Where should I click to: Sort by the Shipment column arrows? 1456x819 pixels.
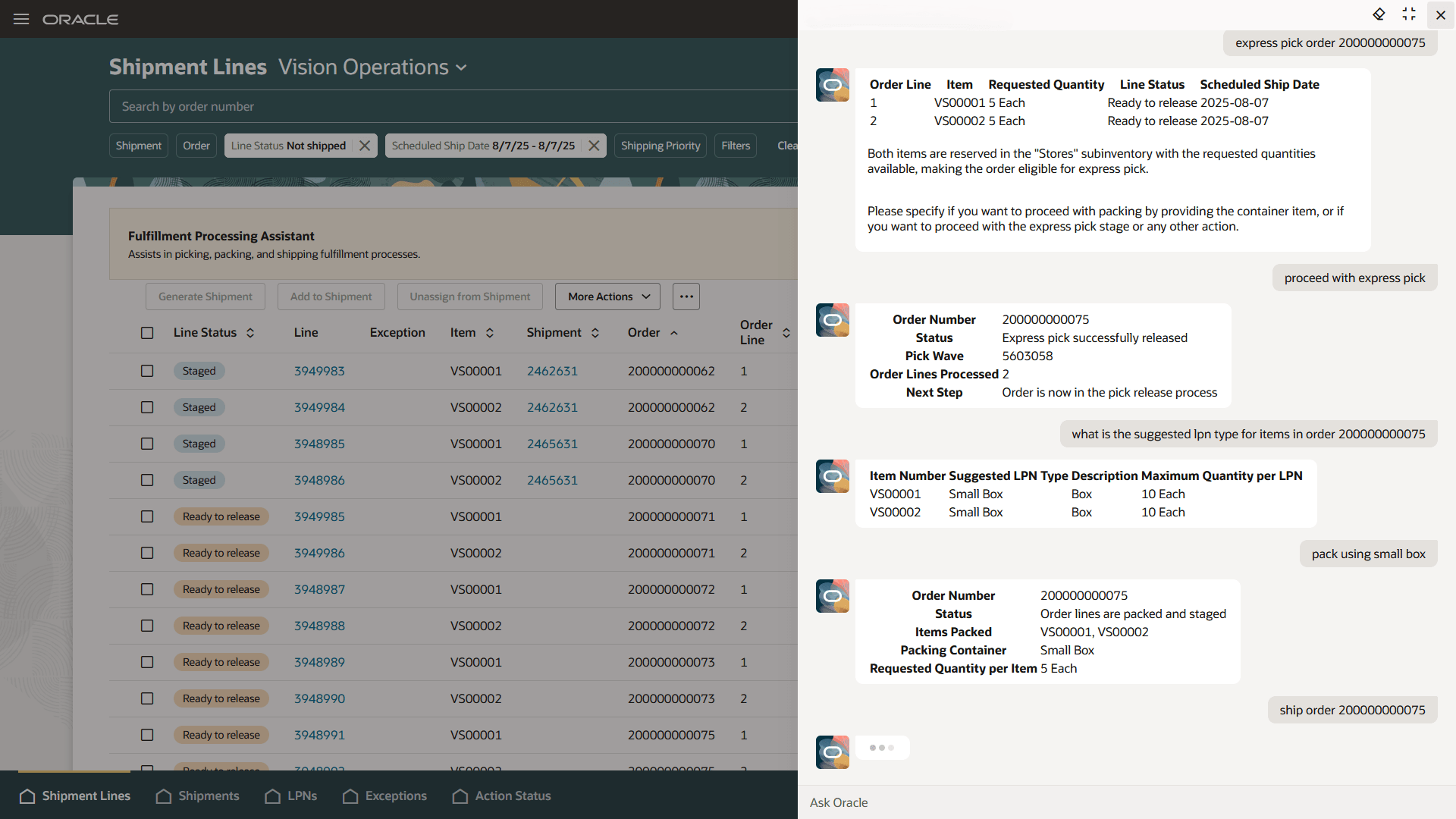point(595,333)
